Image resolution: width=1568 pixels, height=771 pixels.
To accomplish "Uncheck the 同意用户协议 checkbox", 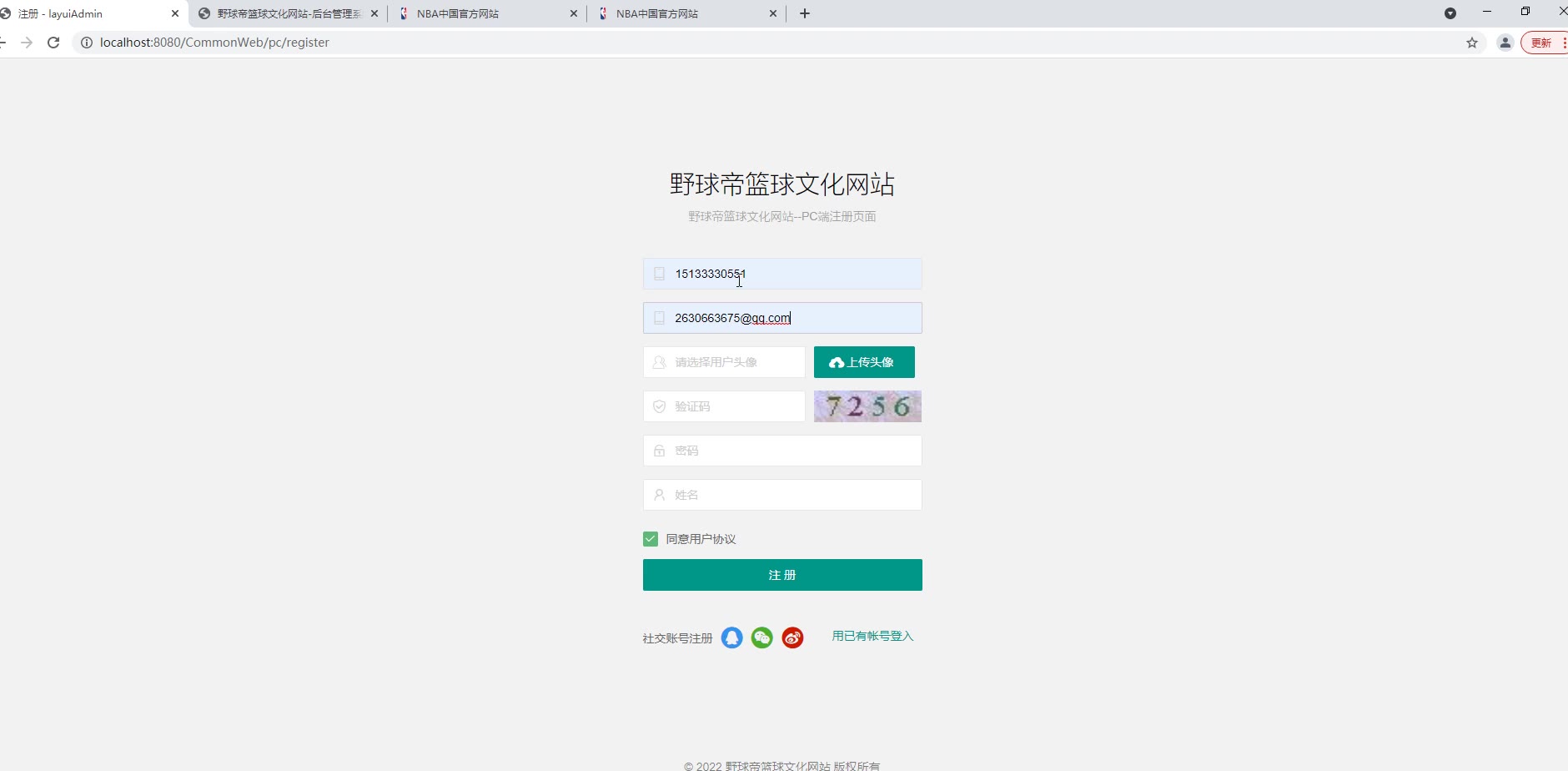I will pos(651,539).
